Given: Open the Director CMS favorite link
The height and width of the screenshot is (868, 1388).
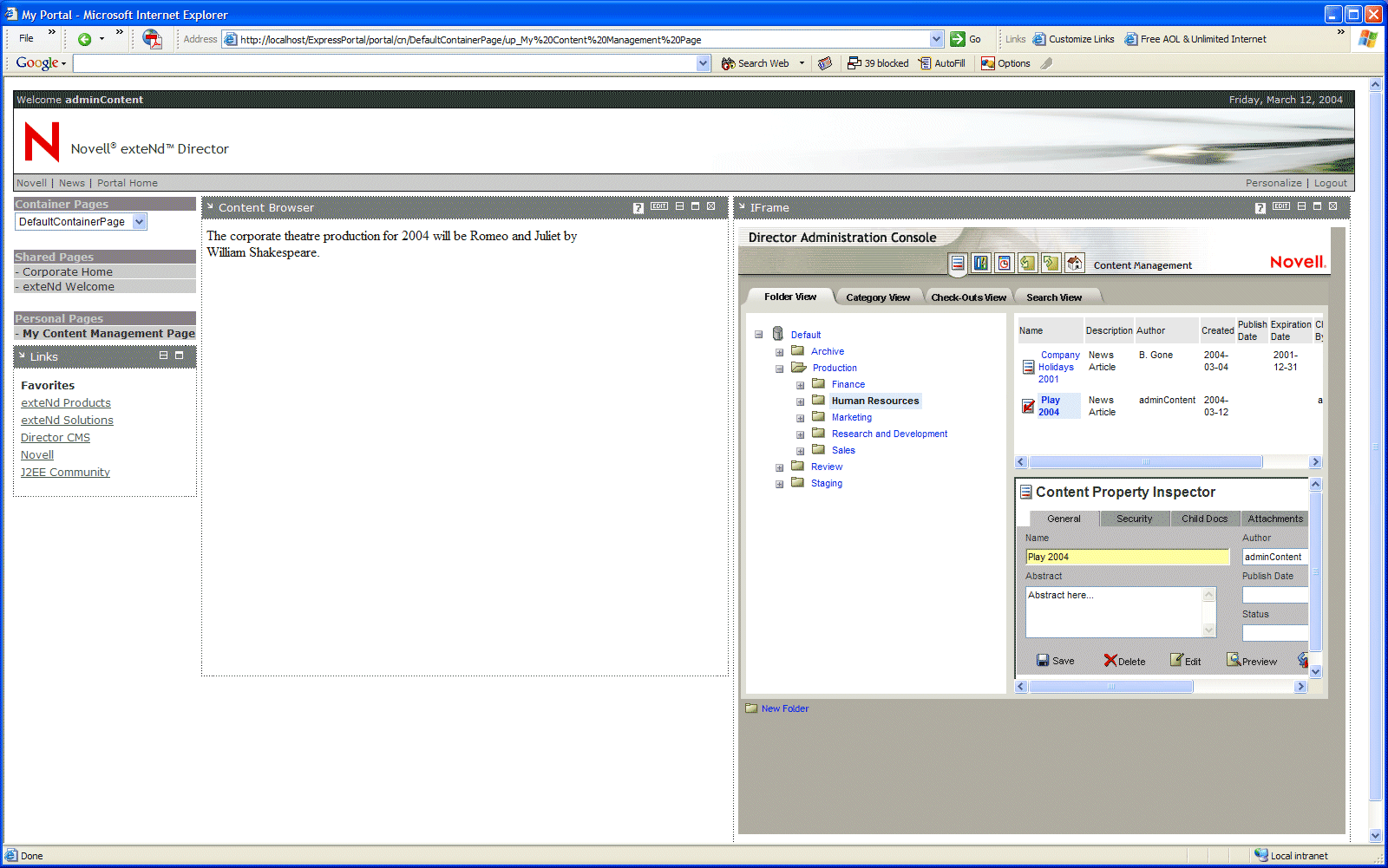Looking at the screenshot, I should 56,438.
